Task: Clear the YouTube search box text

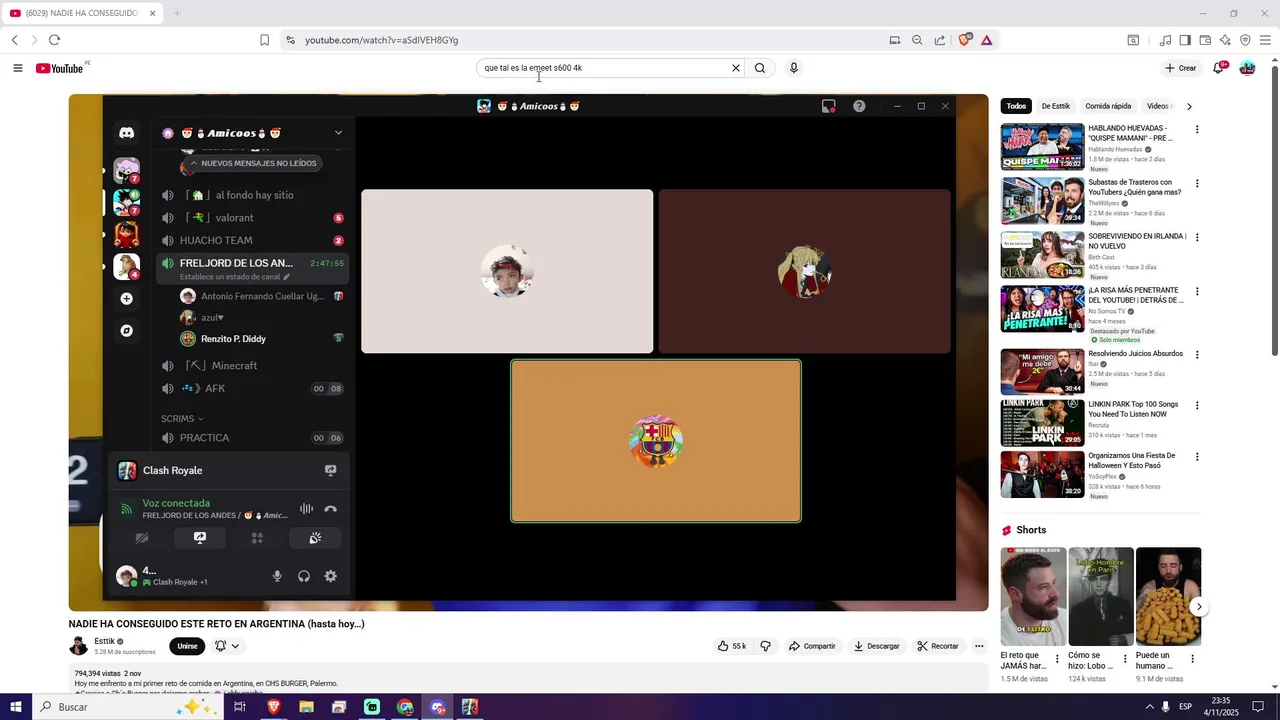Action: 736,68
